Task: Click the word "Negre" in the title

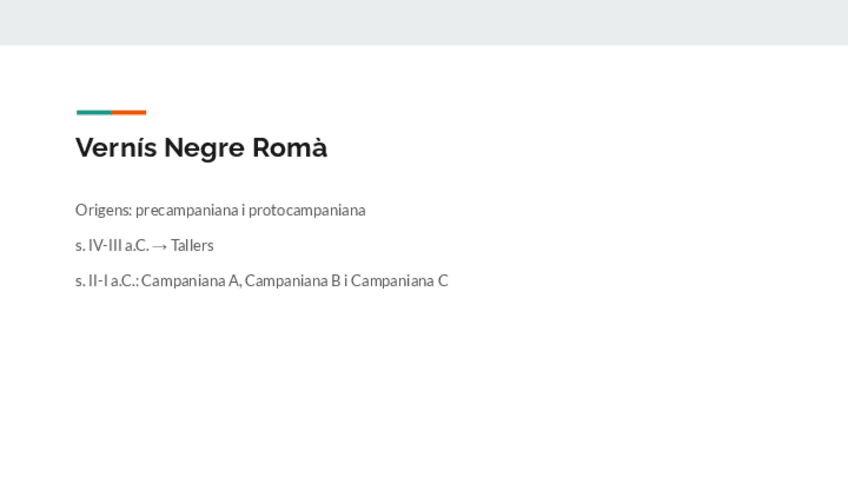Action: [x=203, y=148]
